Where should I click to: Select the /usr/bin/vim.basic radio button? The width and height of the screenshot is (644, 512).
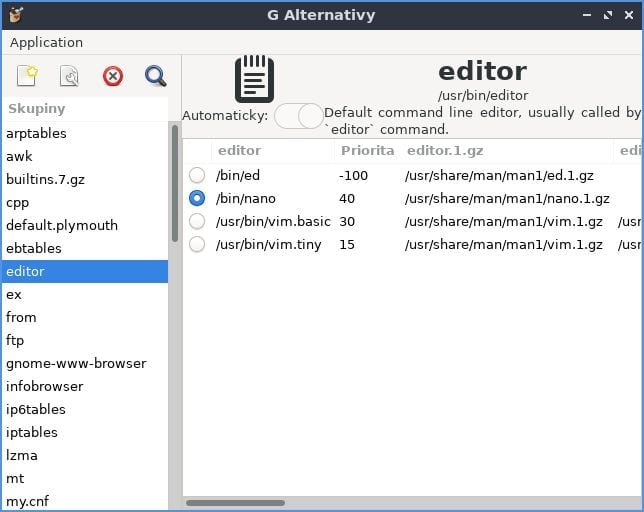197,221
